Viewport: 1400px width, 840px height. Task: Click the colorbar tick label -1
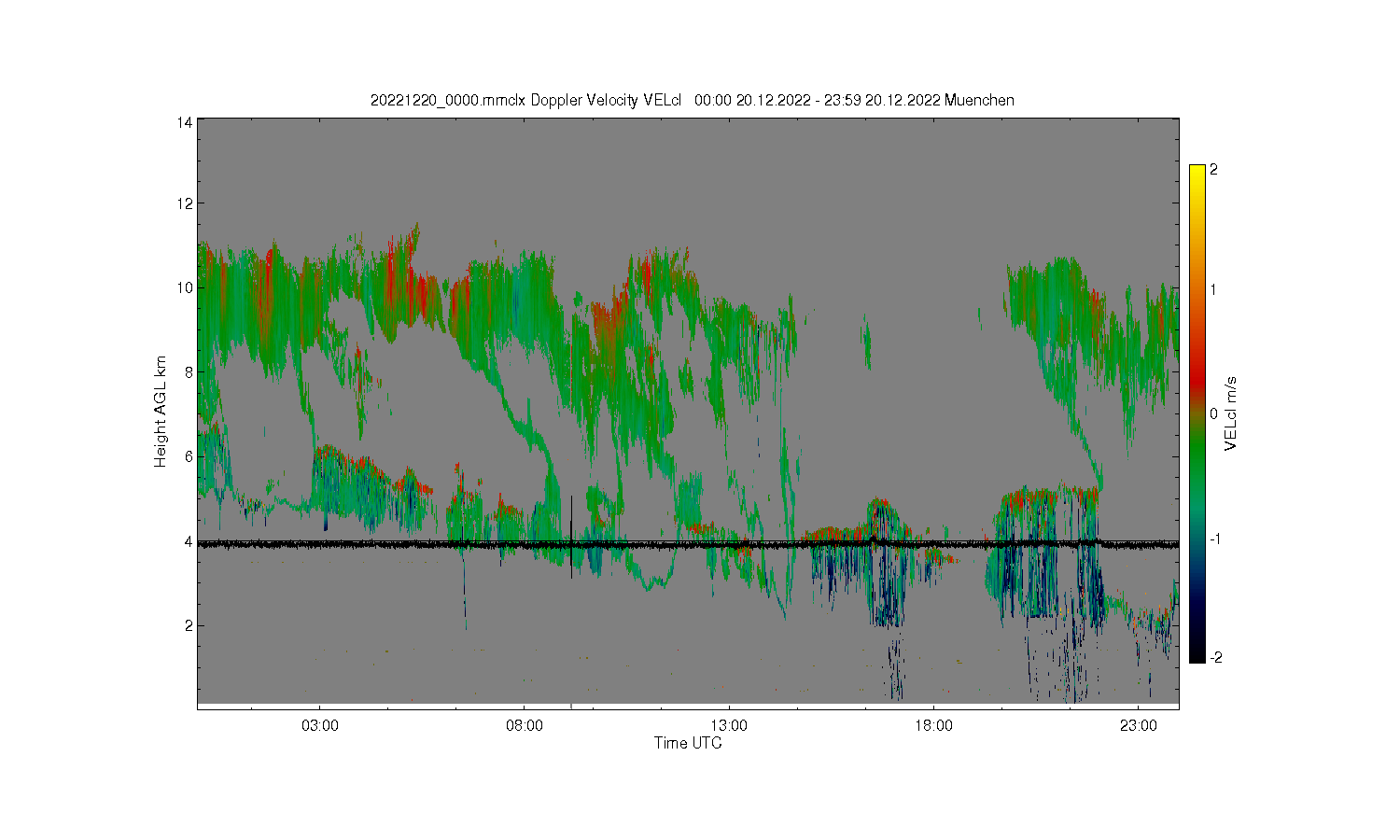(x=1215, y=539)
